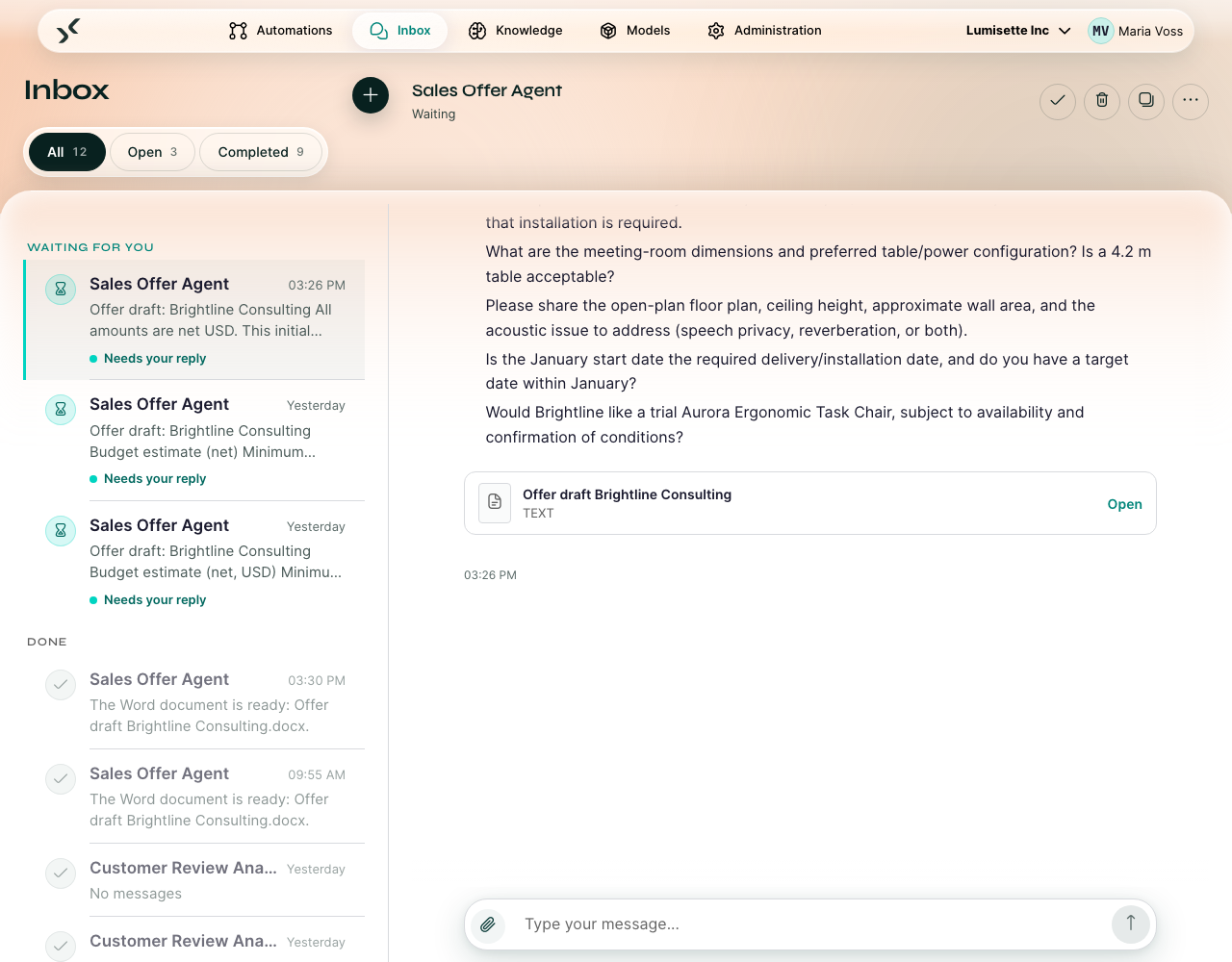Open Sales Offer Agent conversation from 03:26 PM

pos(194,319)
